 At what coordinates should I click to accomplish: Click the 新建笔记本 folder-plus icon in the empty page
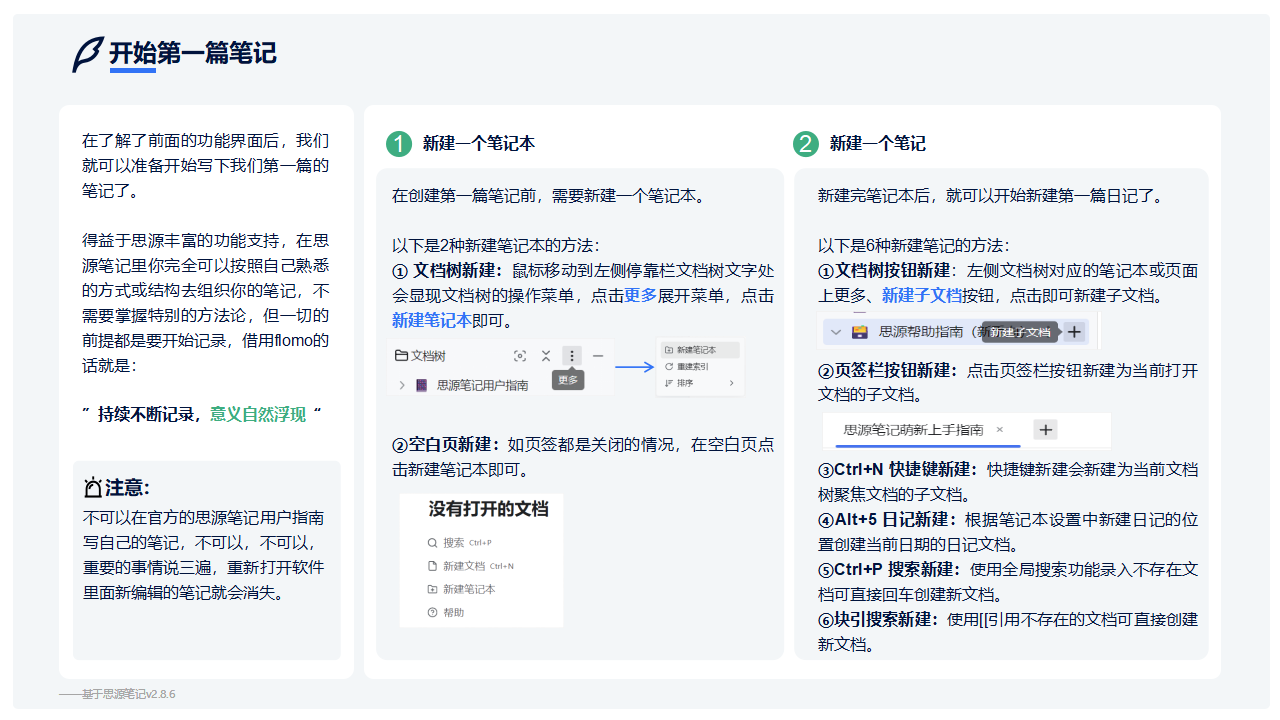click(432, 589)
